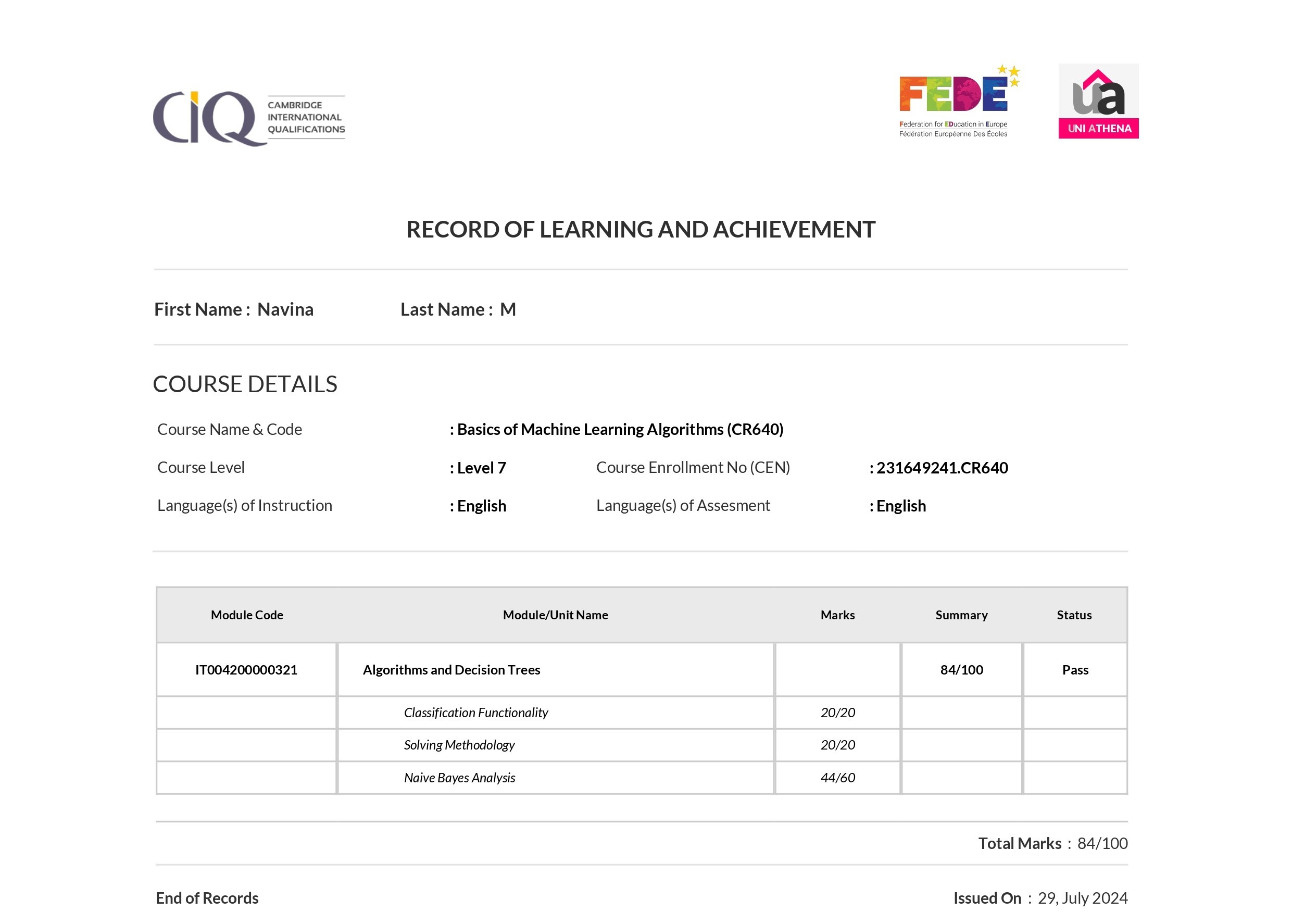
Task: Click the First Name value Navina
Action: point(285,309)
